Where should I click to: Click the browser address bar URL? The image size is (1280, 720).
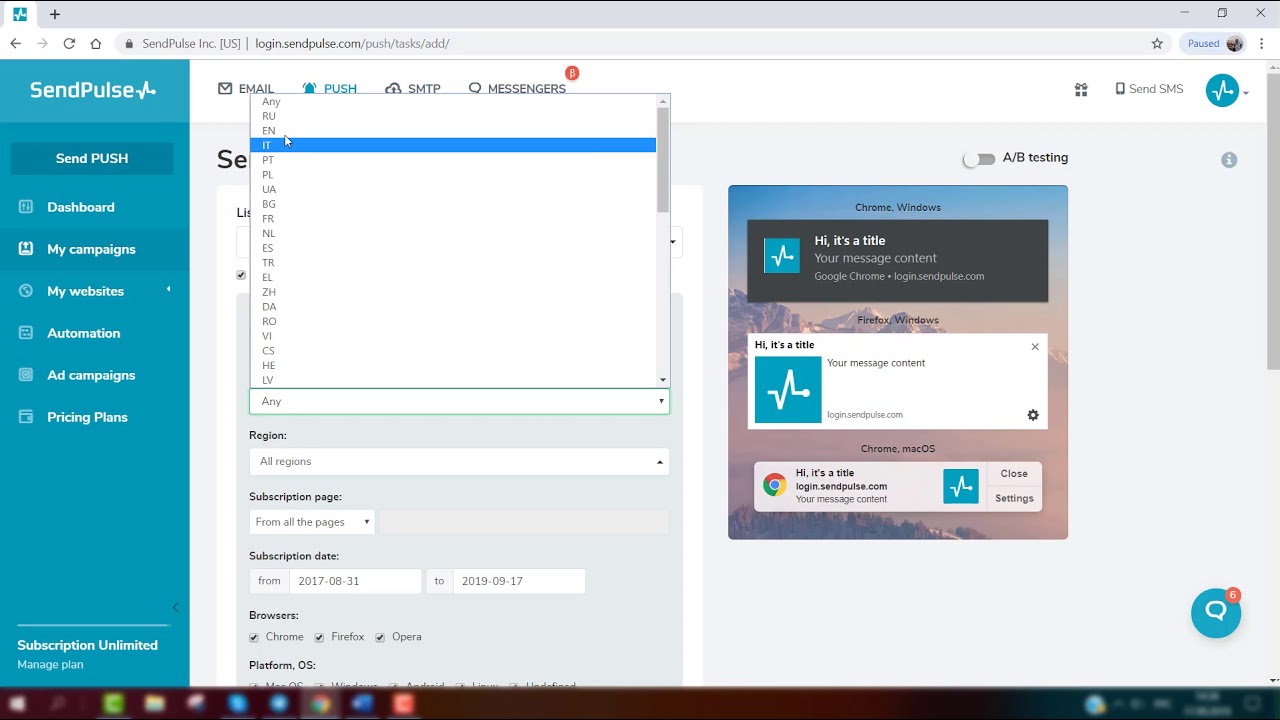(x=352, y=44)
